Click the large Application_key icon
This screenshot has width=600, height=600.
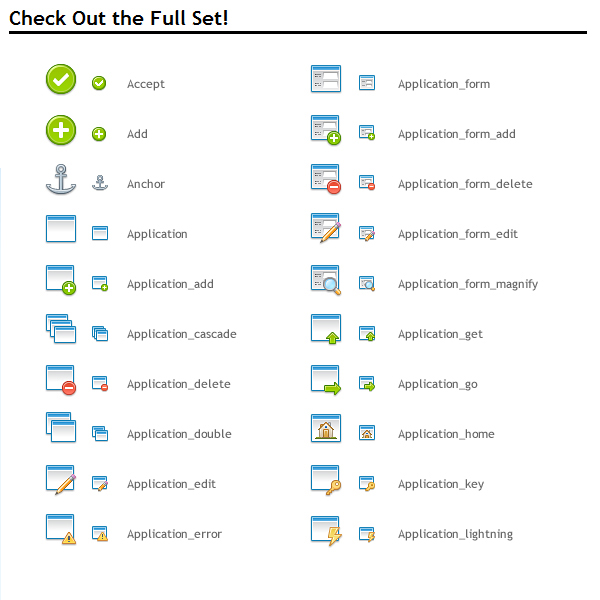pyautogui.click(x=326, y=480)
